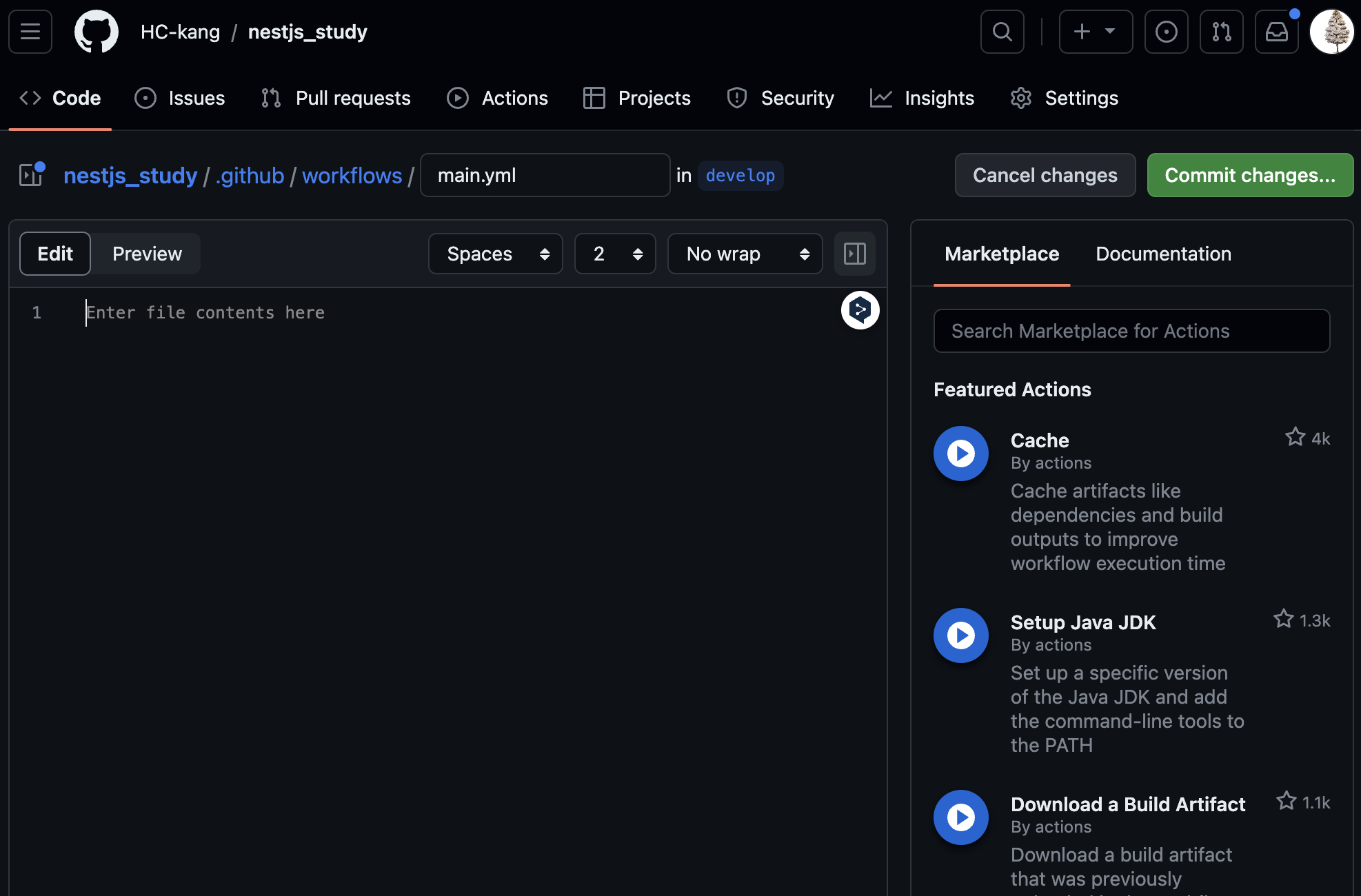
Task: Click the Download a Build Artifact play icon
Action: (961, 817)
